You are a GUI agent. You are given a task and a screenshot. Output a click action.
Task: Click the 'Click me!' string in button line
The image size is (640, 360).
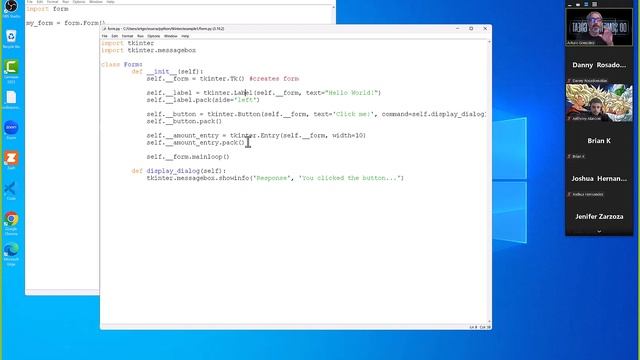(353, 114)
